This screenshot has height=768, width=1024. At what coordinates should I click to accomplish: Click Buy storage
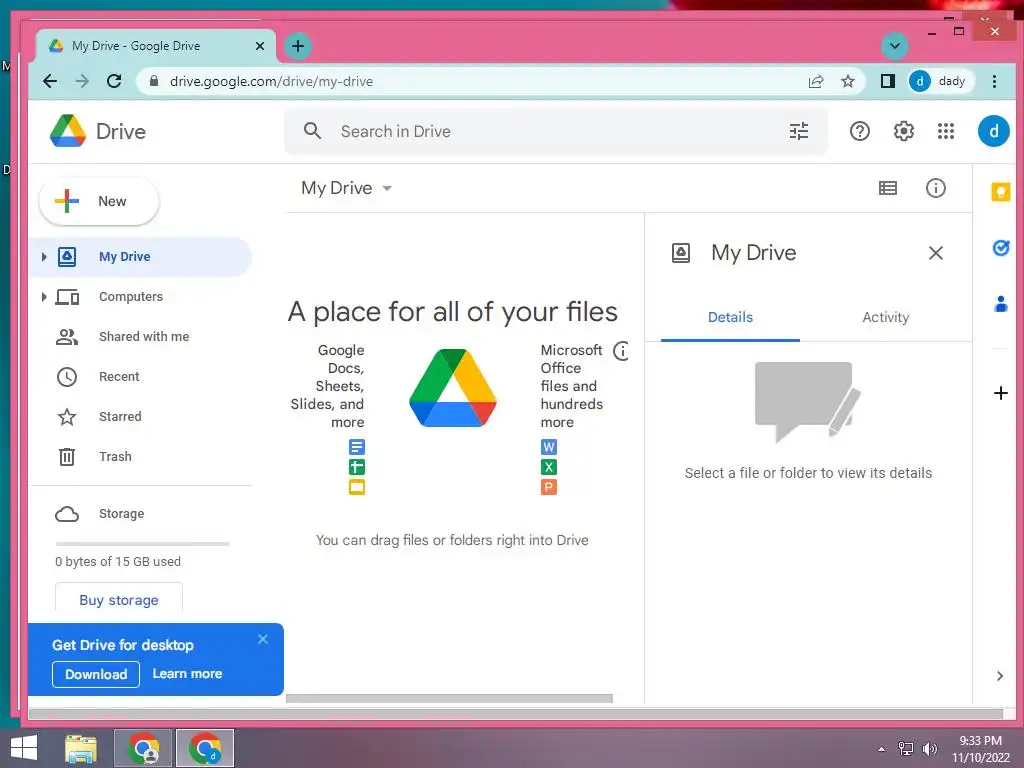click(x=119, y=600)
